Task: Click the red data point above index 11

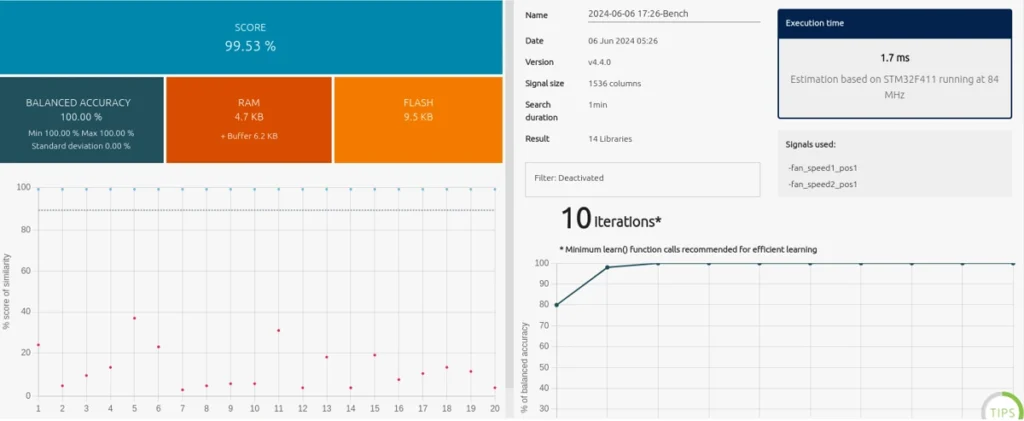Action: pyautogui.click(x=278, y=330)
